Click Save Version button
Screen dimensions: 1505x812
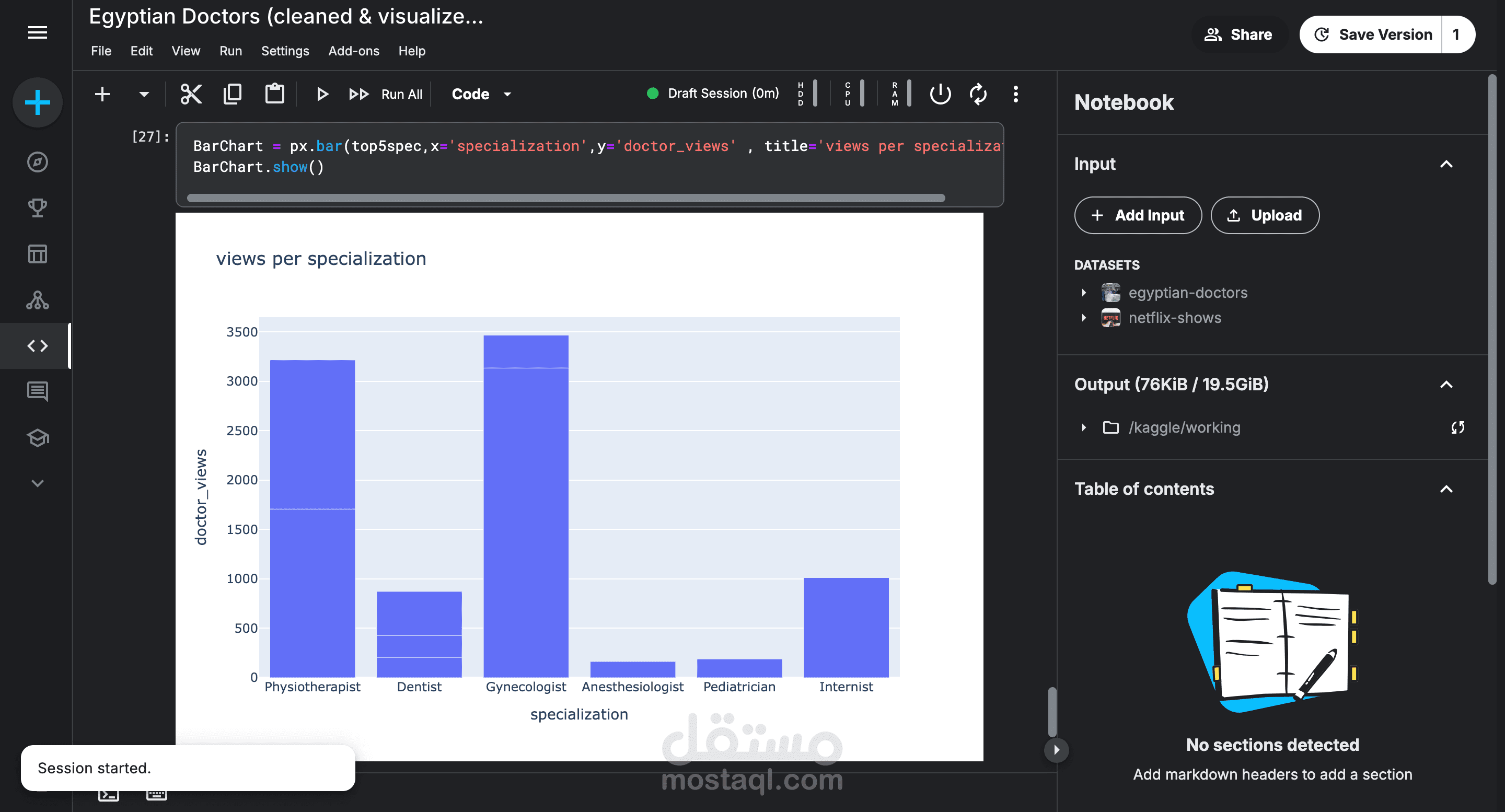click(x=1371, y=34)
